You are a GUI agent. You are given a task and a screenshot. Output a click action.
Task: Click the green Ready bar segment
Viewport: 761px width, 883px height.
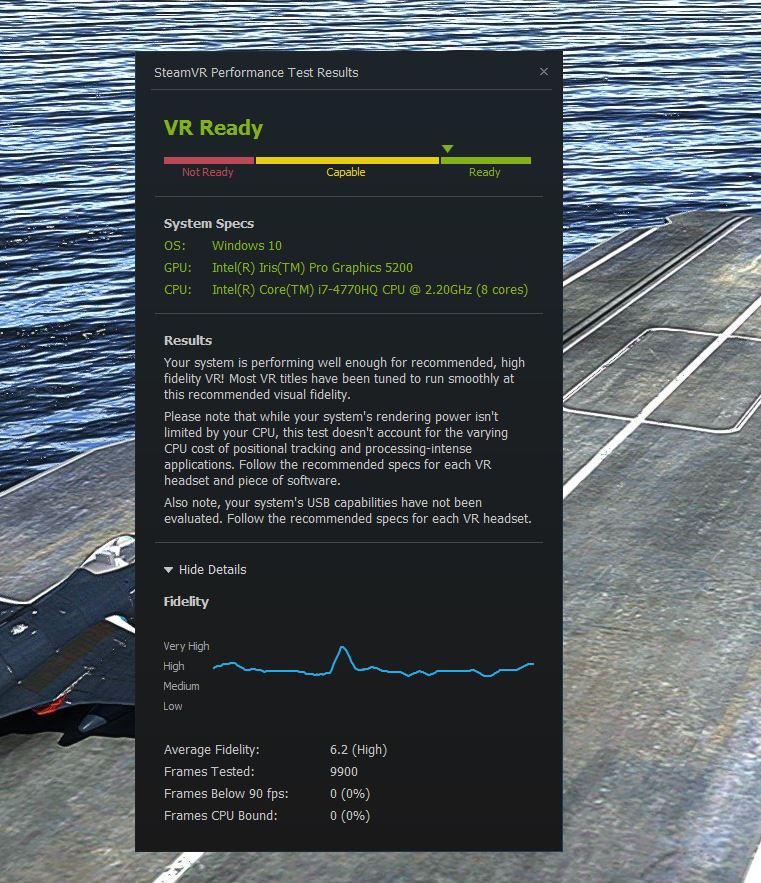click(x=486, y=160)
